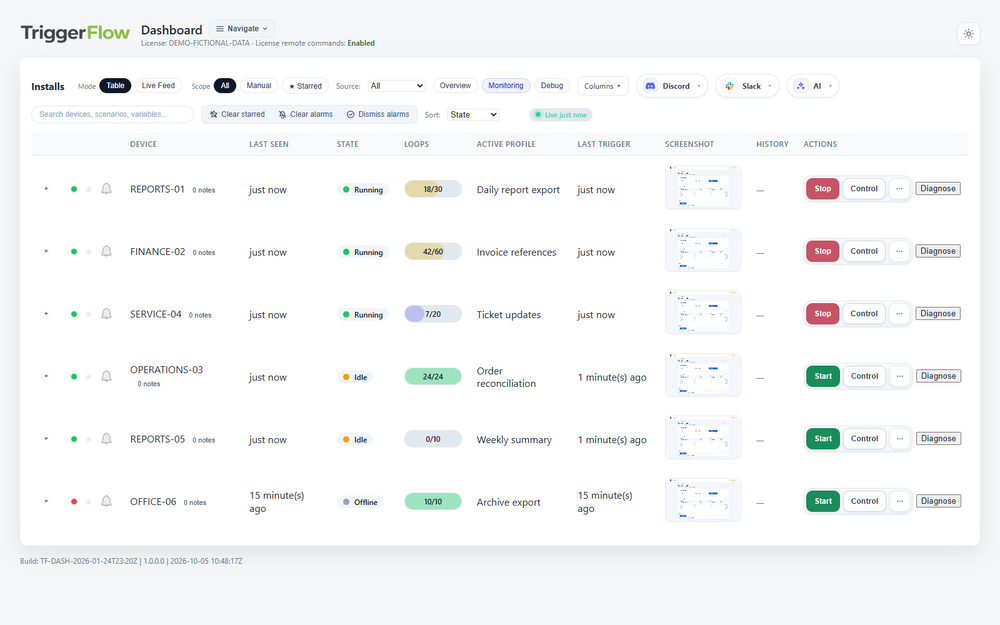Viewport: 1000px width, 625px height.
Task: Click the Dismiss alarms button
Action: click(x=378, y=115)
